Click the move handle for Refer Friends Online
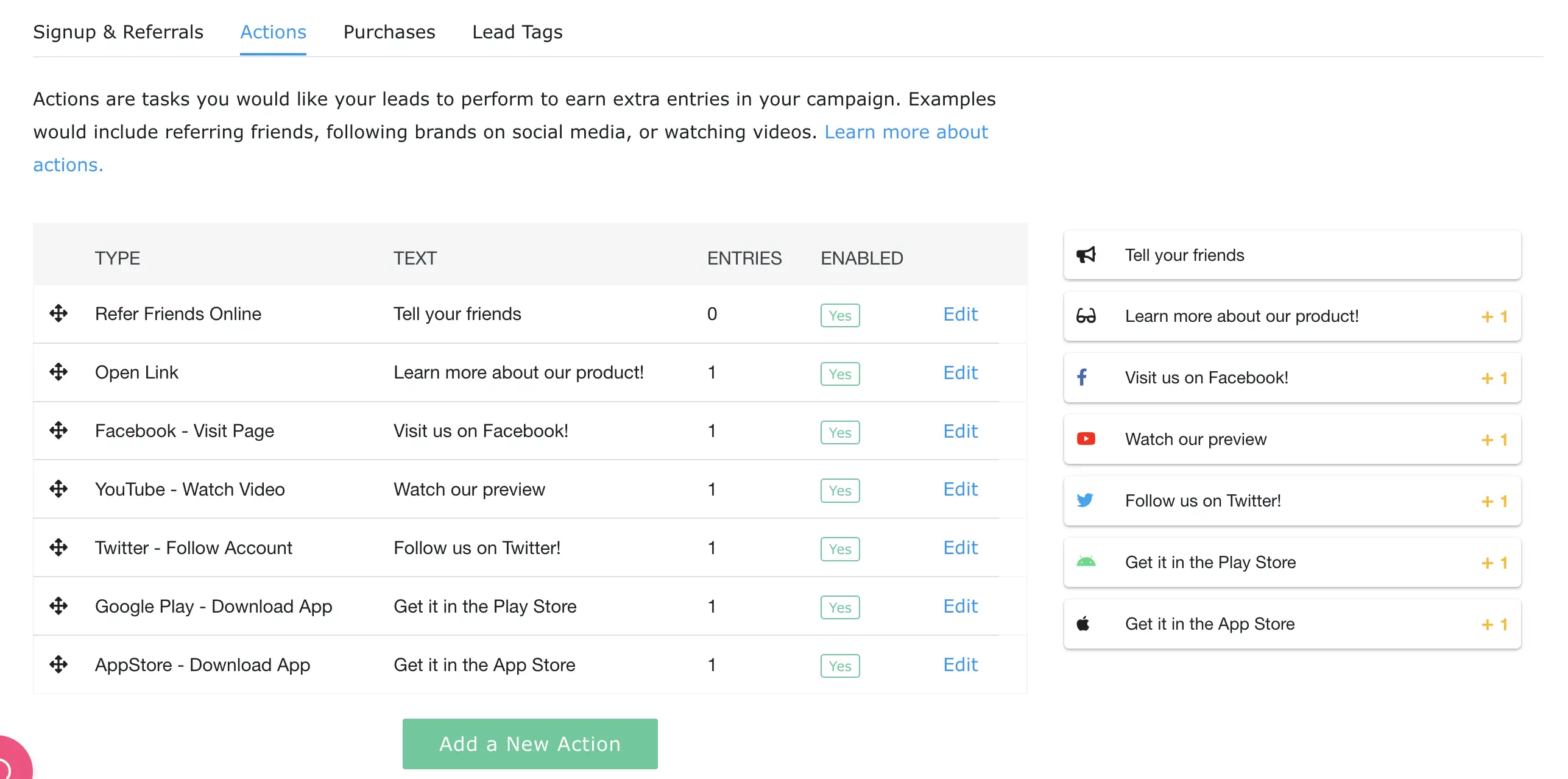This screenshot has width=1568, height=779. (x=58, y=313)
